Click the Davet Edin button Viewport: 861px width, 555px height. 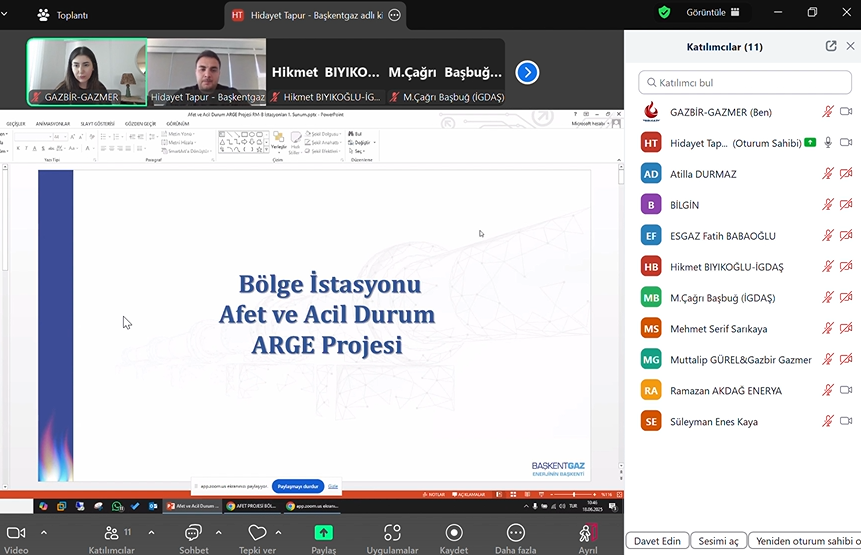point(657,541)
